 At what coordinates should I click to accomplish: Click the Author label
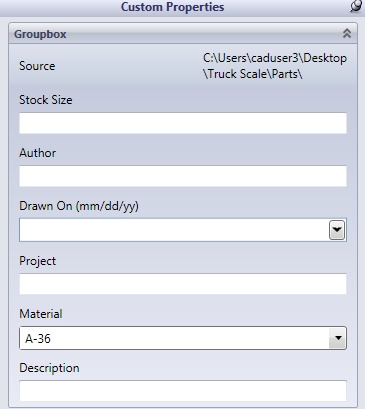pos(37,153)
